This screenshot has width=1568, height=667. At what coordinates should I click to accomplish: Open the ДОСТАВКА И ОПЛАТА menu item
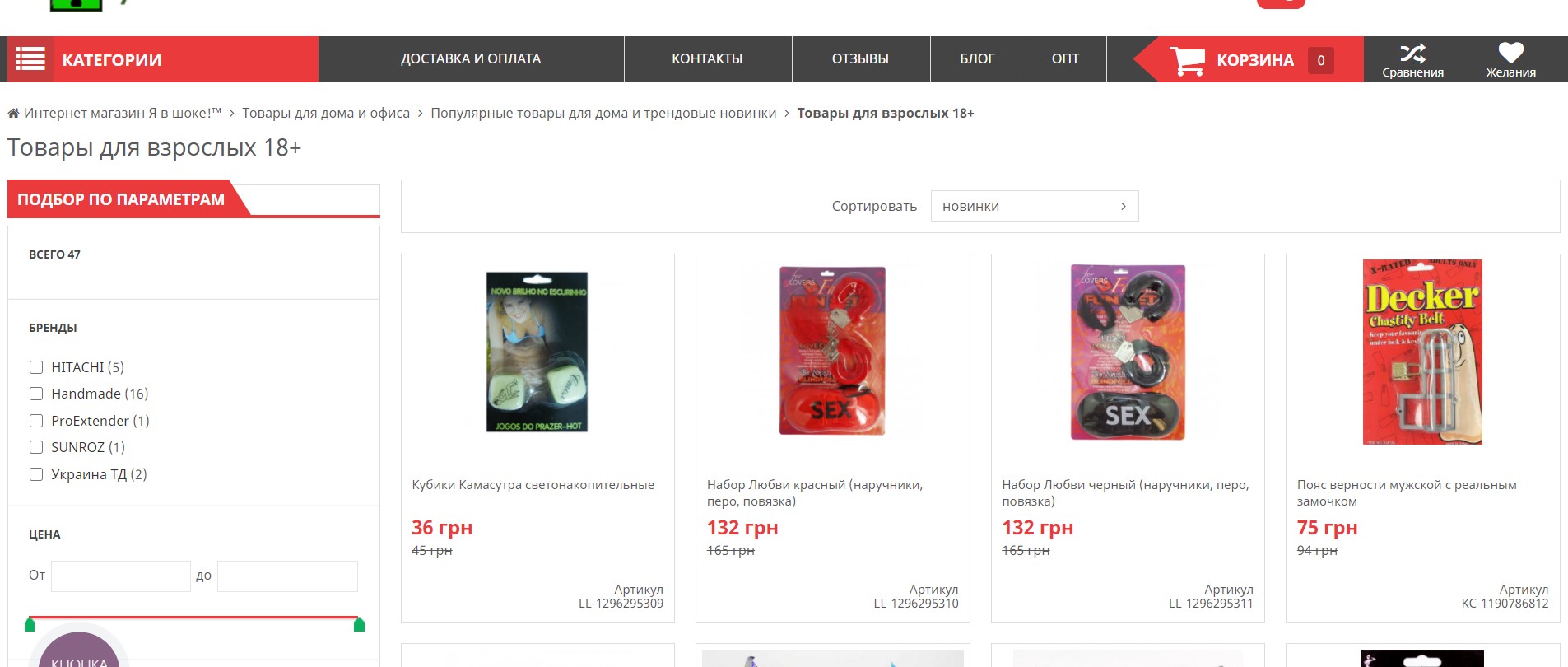471,59
